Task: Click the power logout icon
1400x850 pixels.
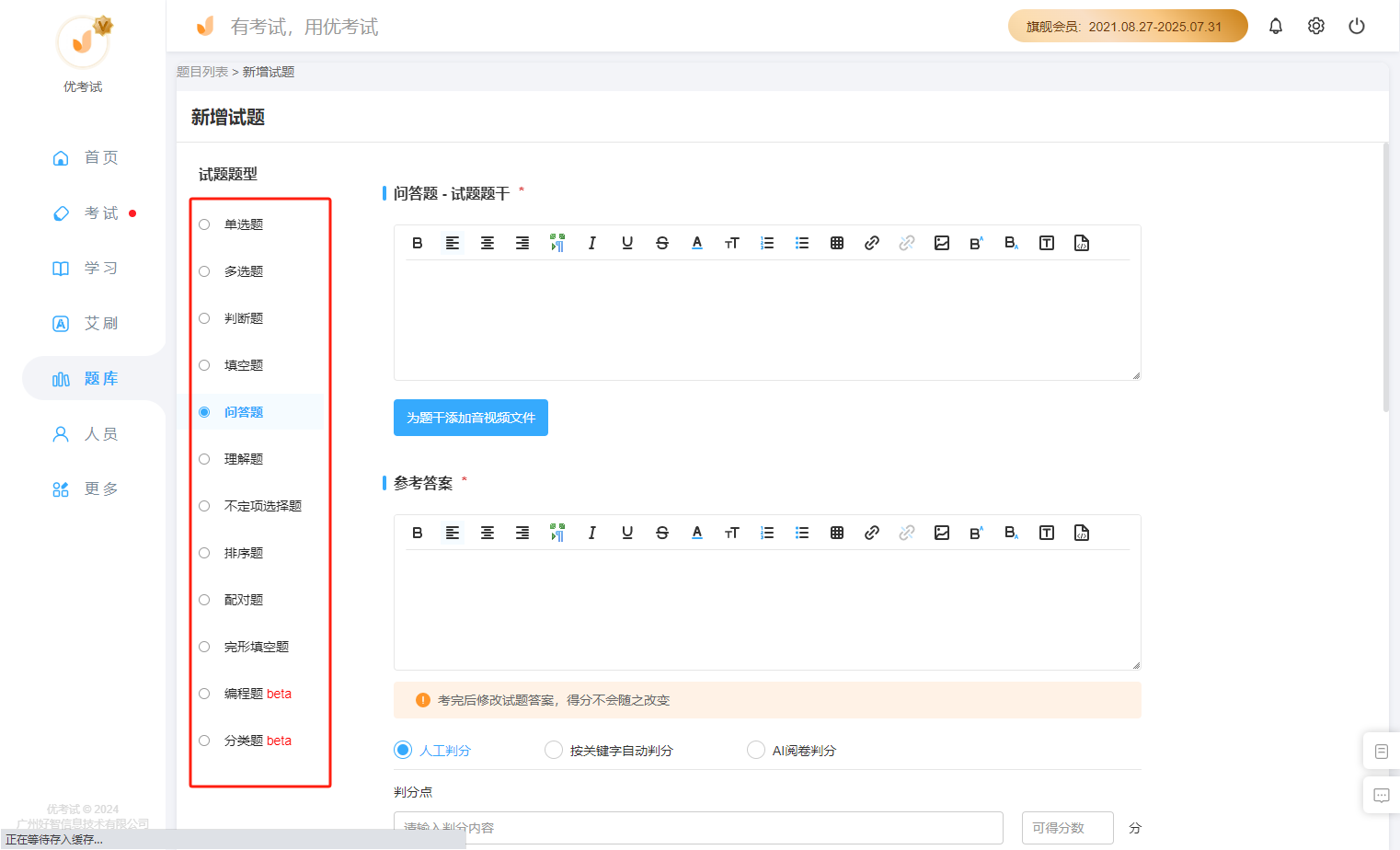Action: tap(1357, 26)
